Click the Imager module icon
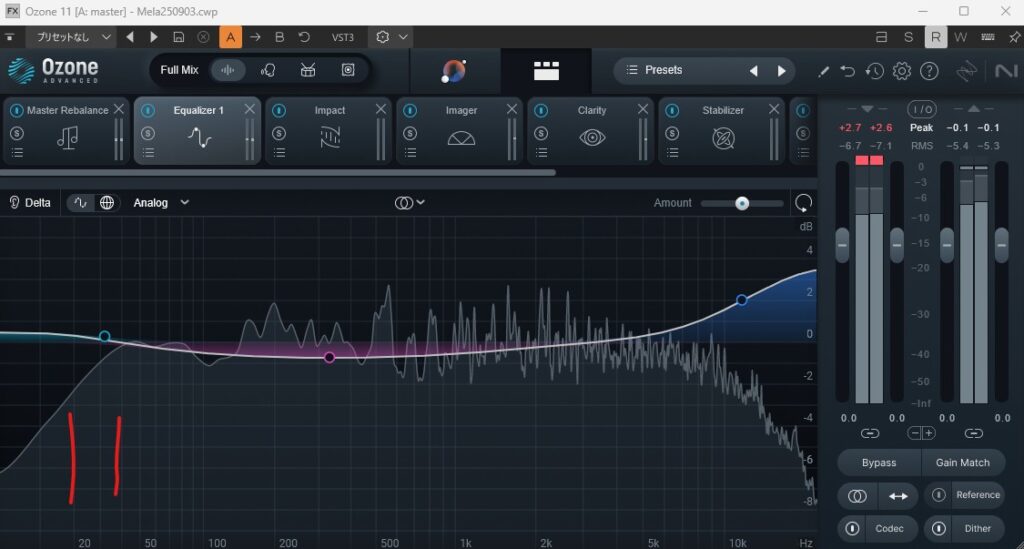This screenshot has width=1024, height=549. [x=461, y=138]
